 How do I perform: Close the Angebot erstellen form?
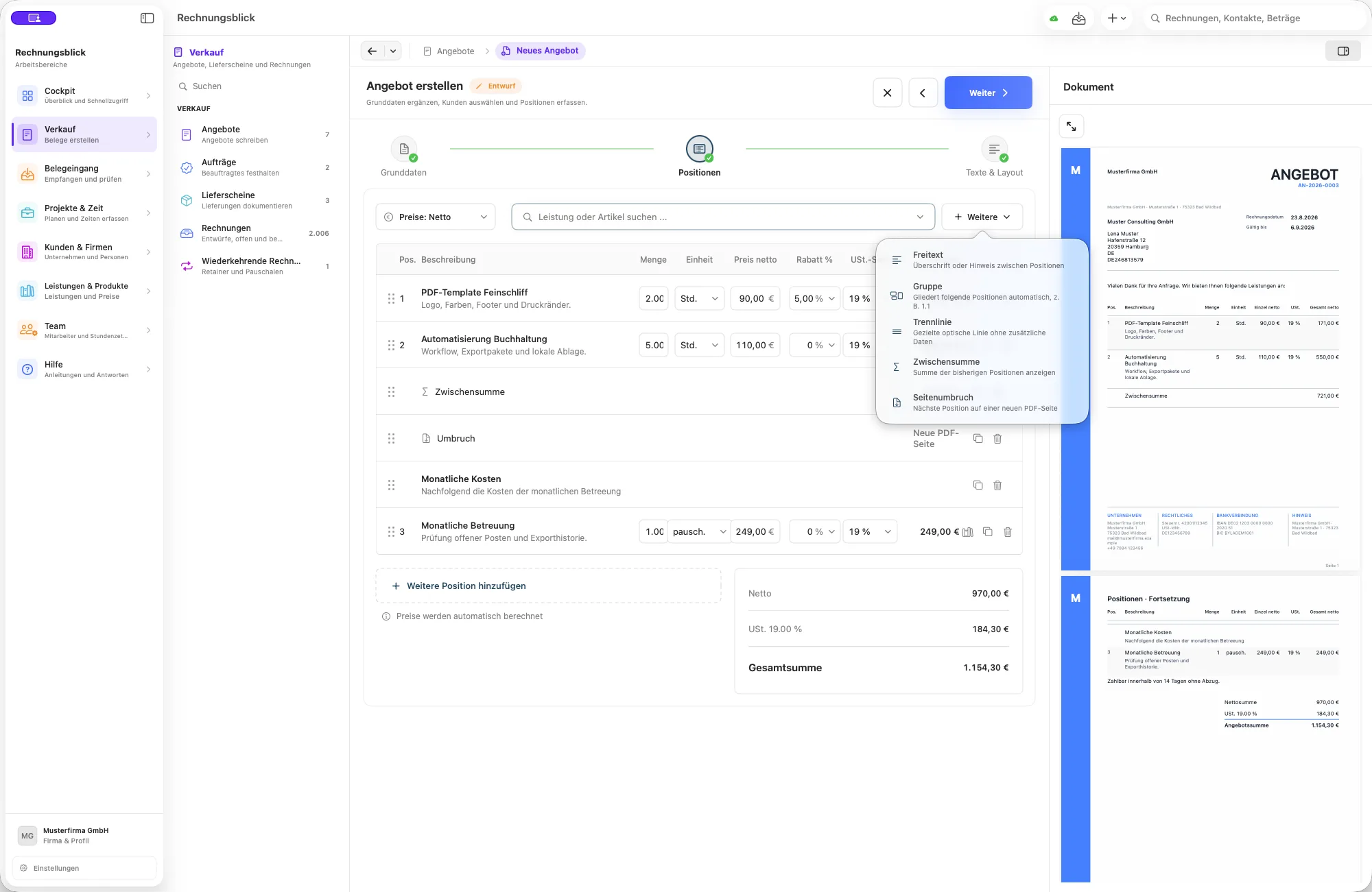[x=888, y=93]
